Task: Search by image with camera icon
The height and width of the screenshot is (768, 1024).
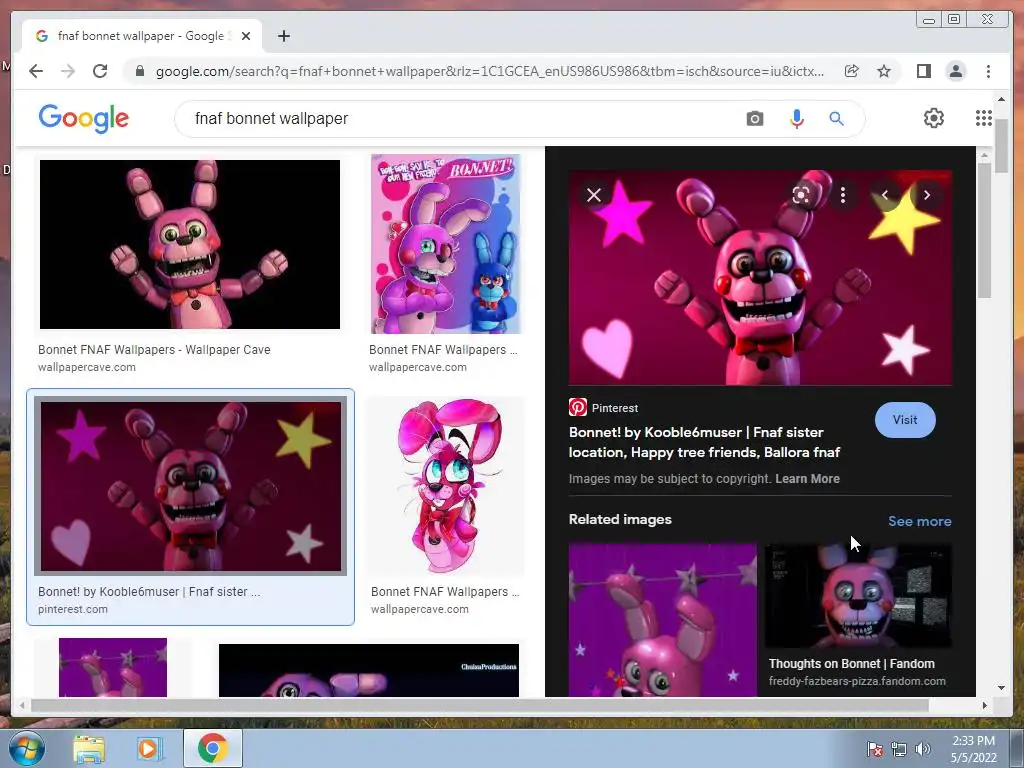Action: tap(754, 119)
